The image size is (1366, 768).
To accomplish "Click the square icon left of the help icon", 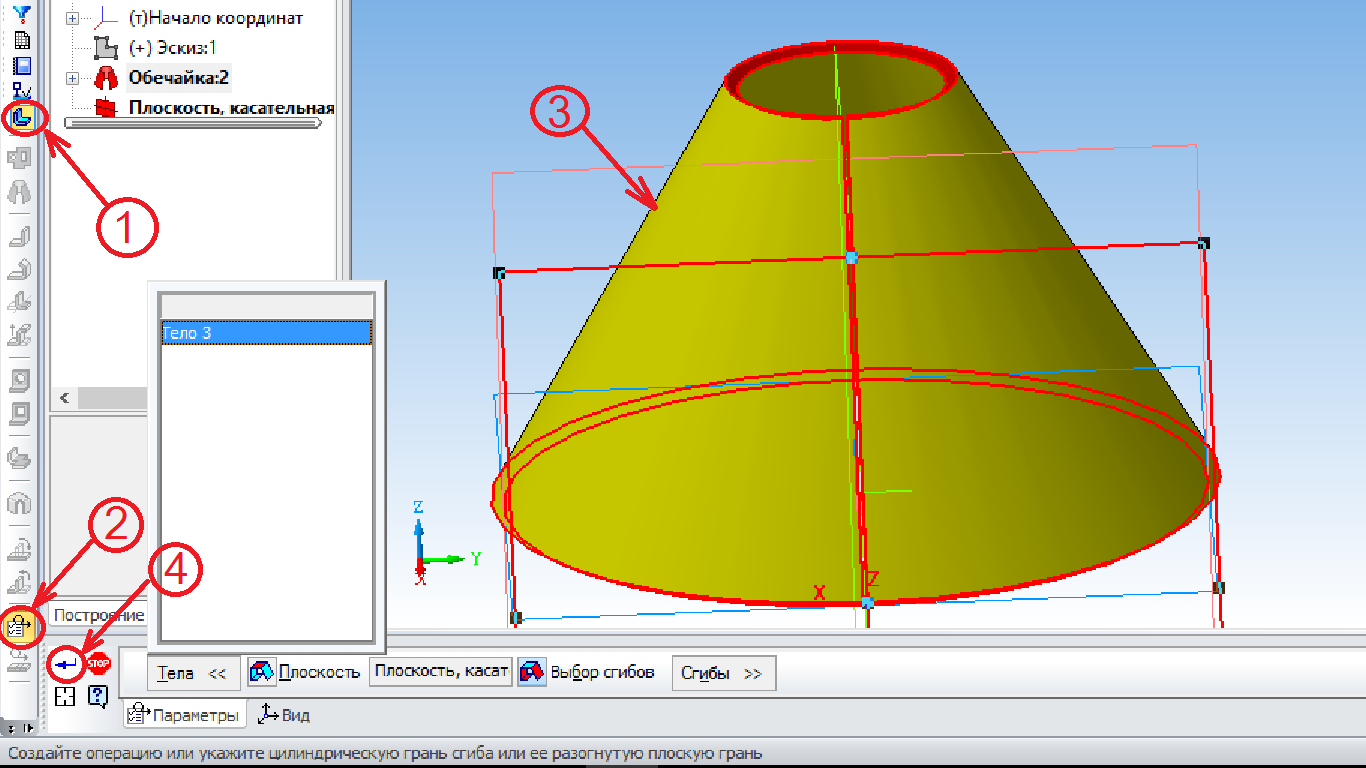I will pos(67,696).
